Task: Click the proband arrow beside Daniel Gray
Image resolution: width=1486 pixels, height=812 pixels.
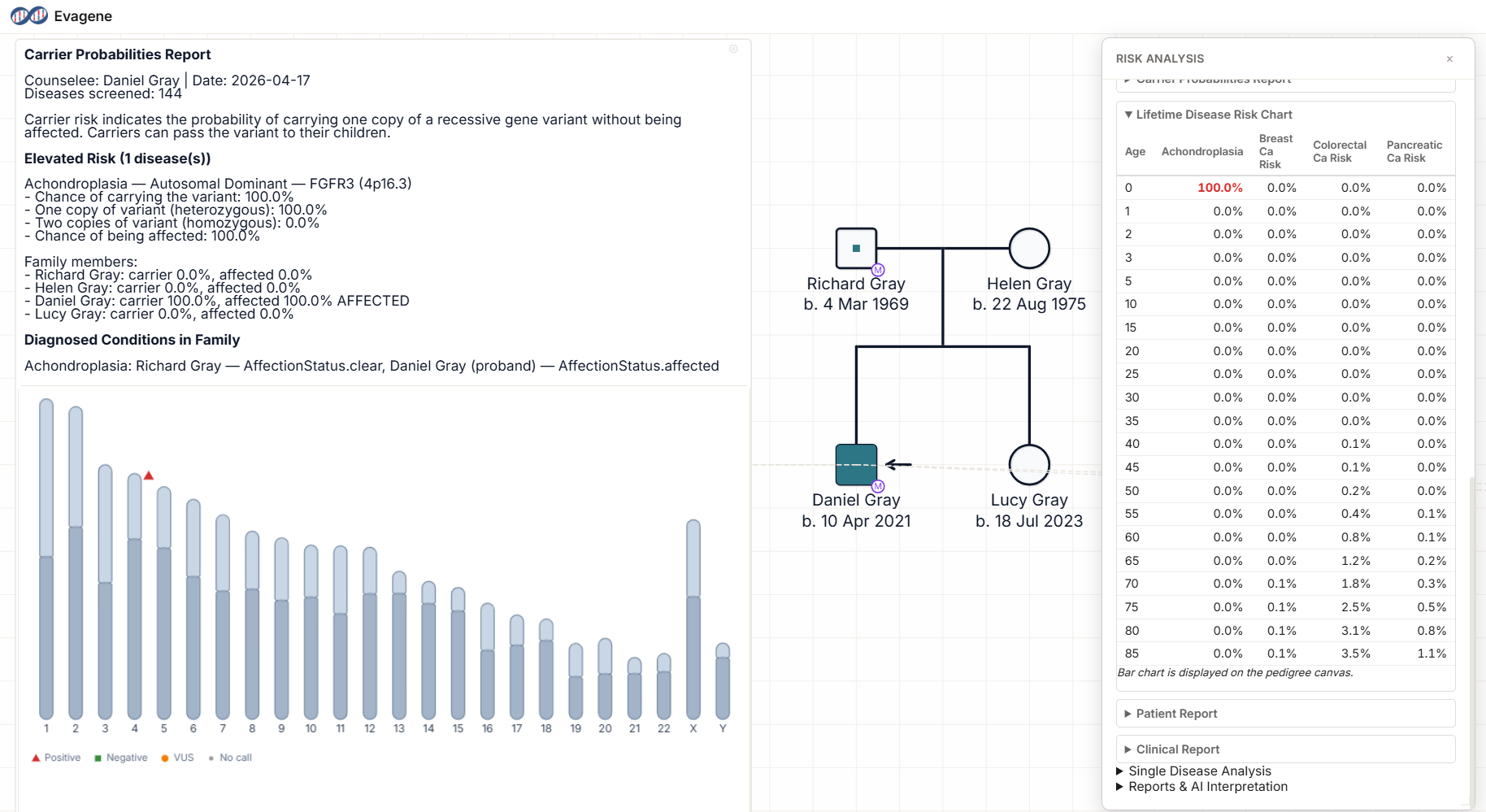Action: [x=898, y=464]
